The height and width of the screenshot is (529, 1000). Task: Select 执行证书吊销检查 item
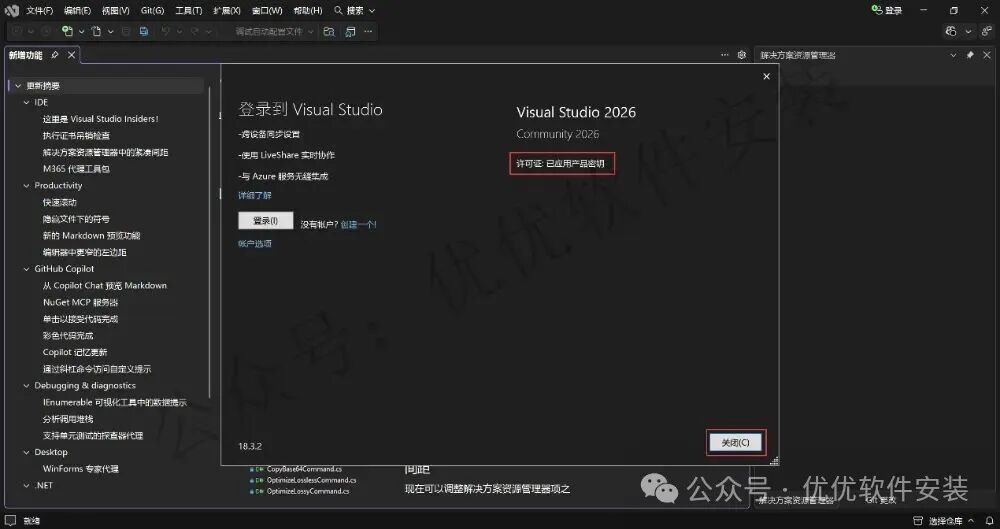pyautogui.click(x=76, y=135)
